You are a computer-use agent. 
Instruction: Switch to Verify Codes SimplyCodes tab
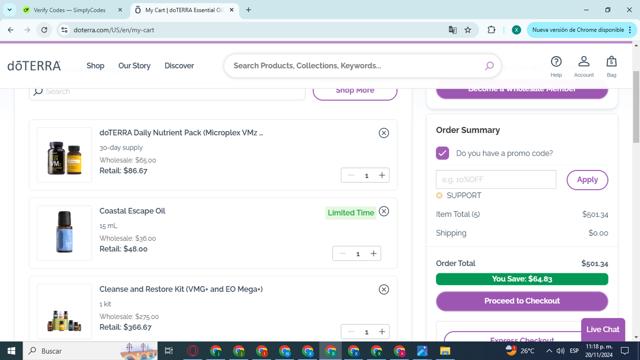69,10
